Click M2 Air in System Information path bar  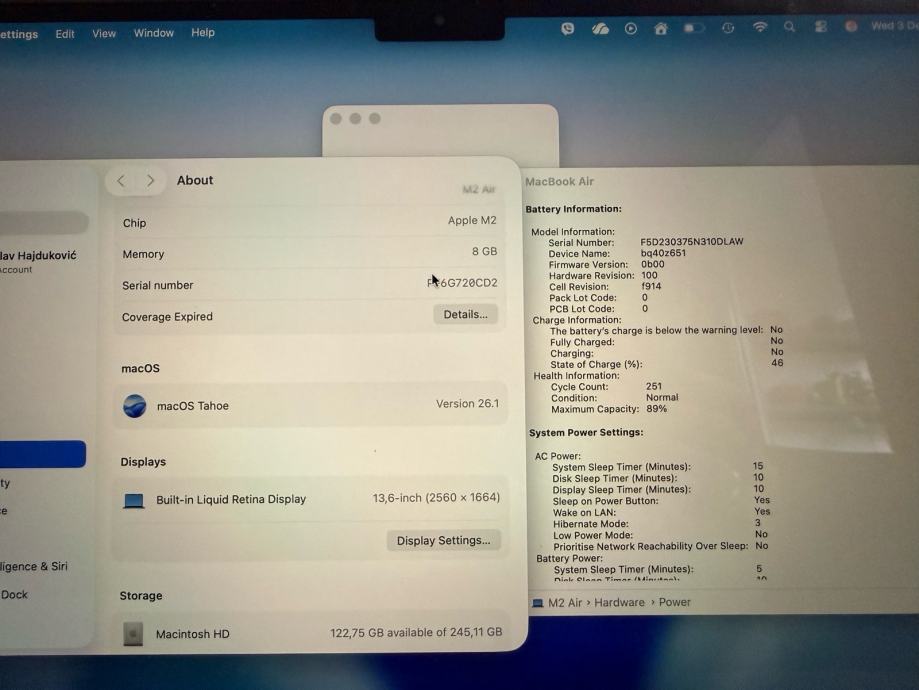point(565,603)
